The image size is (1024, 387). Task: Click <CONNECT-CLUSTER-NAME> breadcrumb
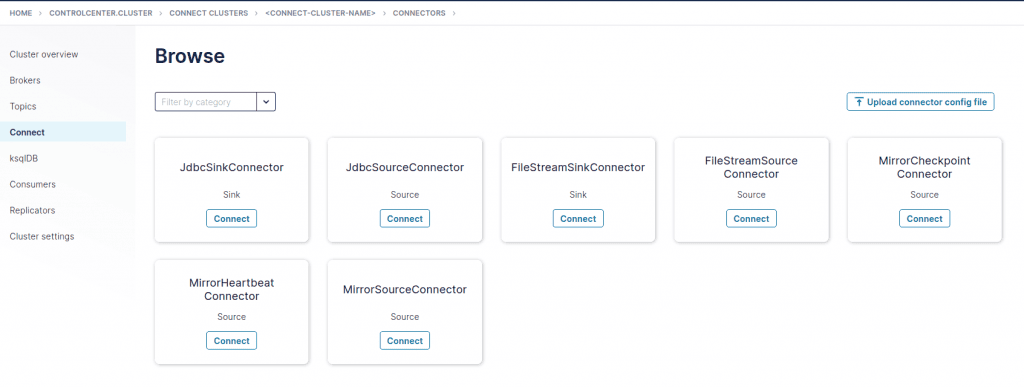point(320,13)
